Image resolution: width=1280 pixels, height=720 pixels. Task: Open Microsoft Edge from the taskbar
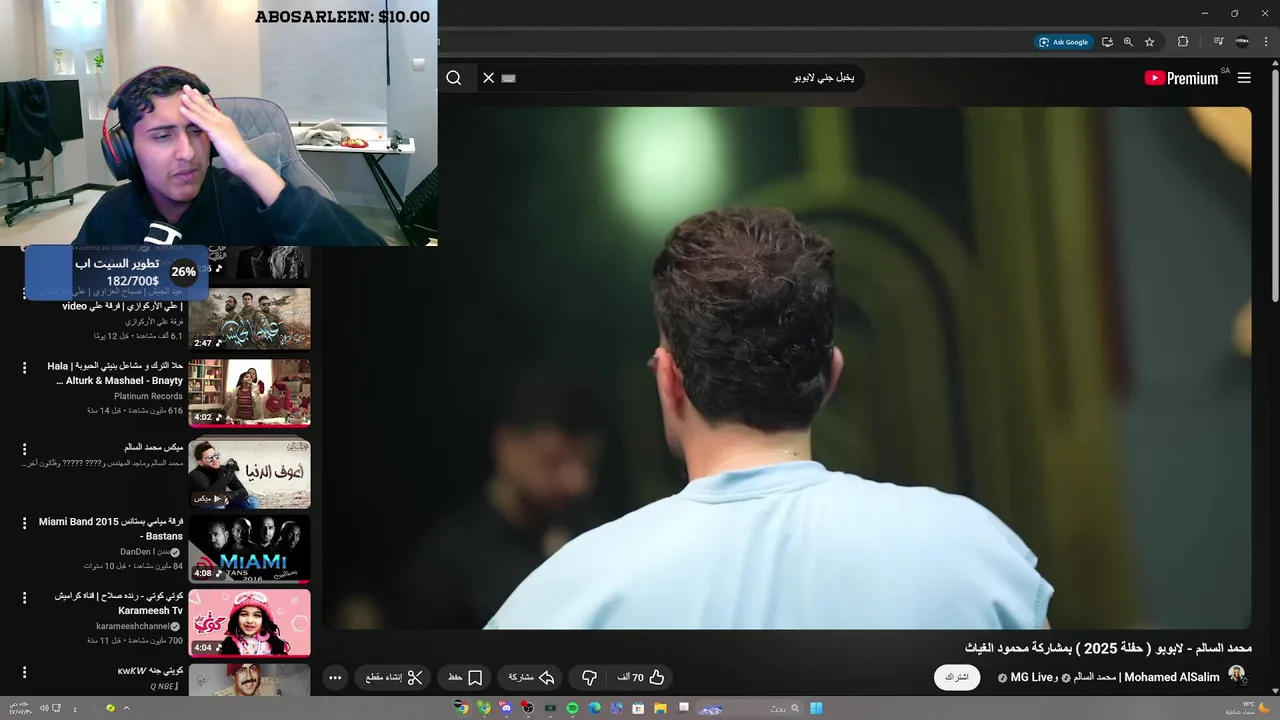pyautogui.click(x=595, y=708)
